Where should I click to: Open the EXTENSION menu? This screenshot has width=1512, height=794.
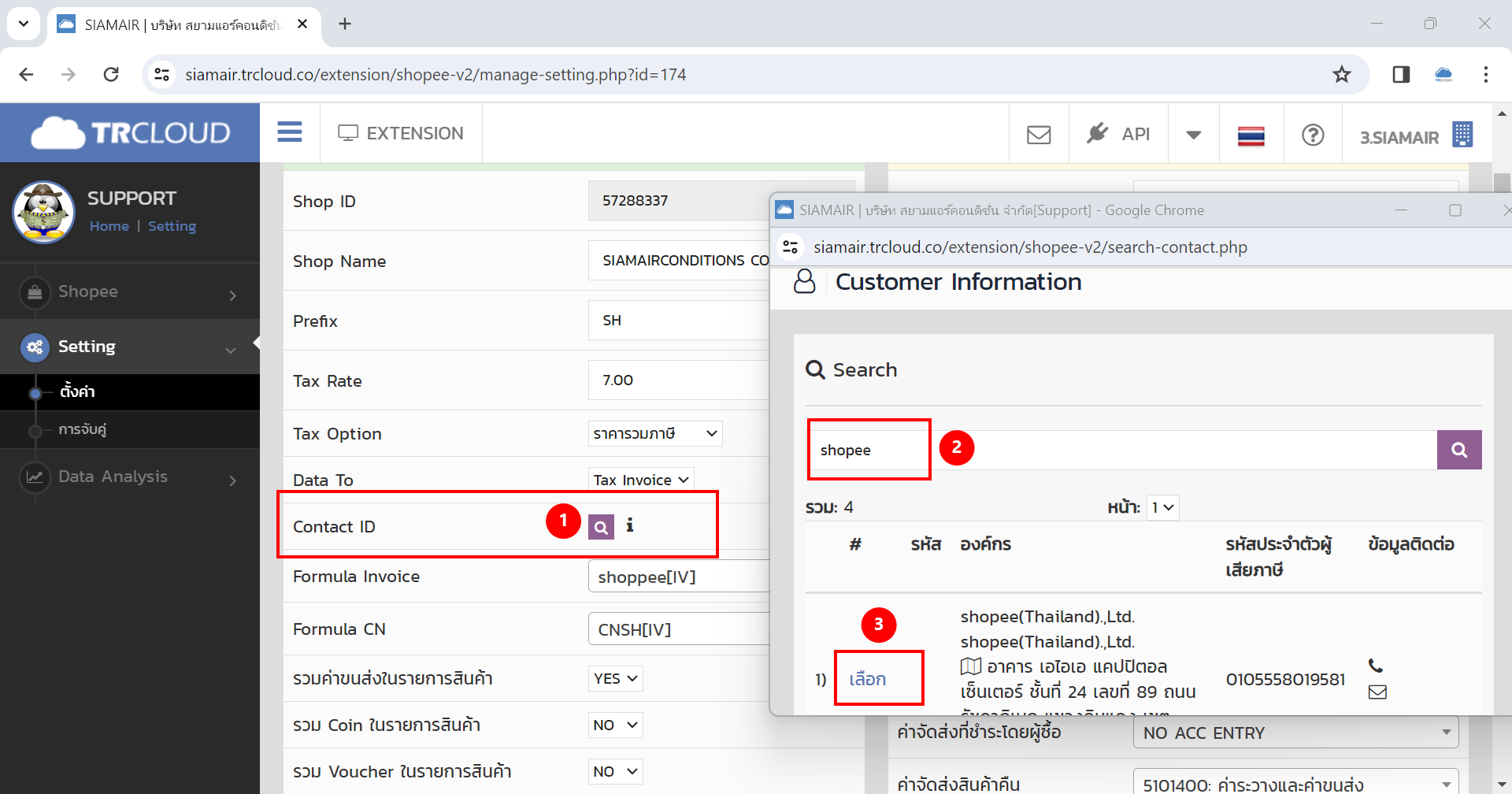401,133
